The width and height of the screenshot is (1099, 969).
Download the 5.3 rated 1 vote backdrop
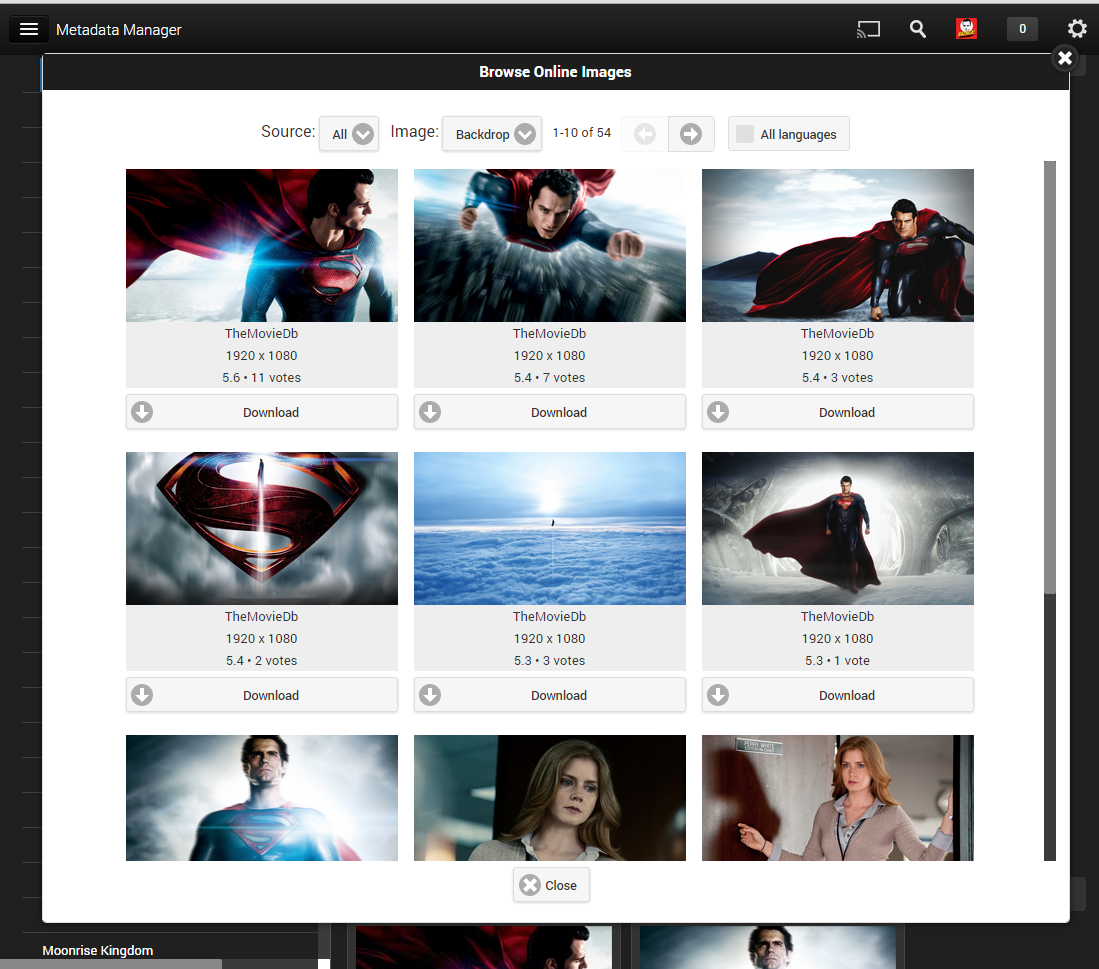[x=838, y=695]
